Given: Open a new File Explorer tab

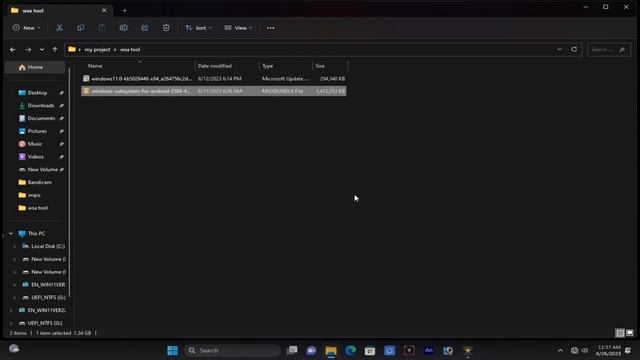Looking at the screenshot, I should (124, 11).
